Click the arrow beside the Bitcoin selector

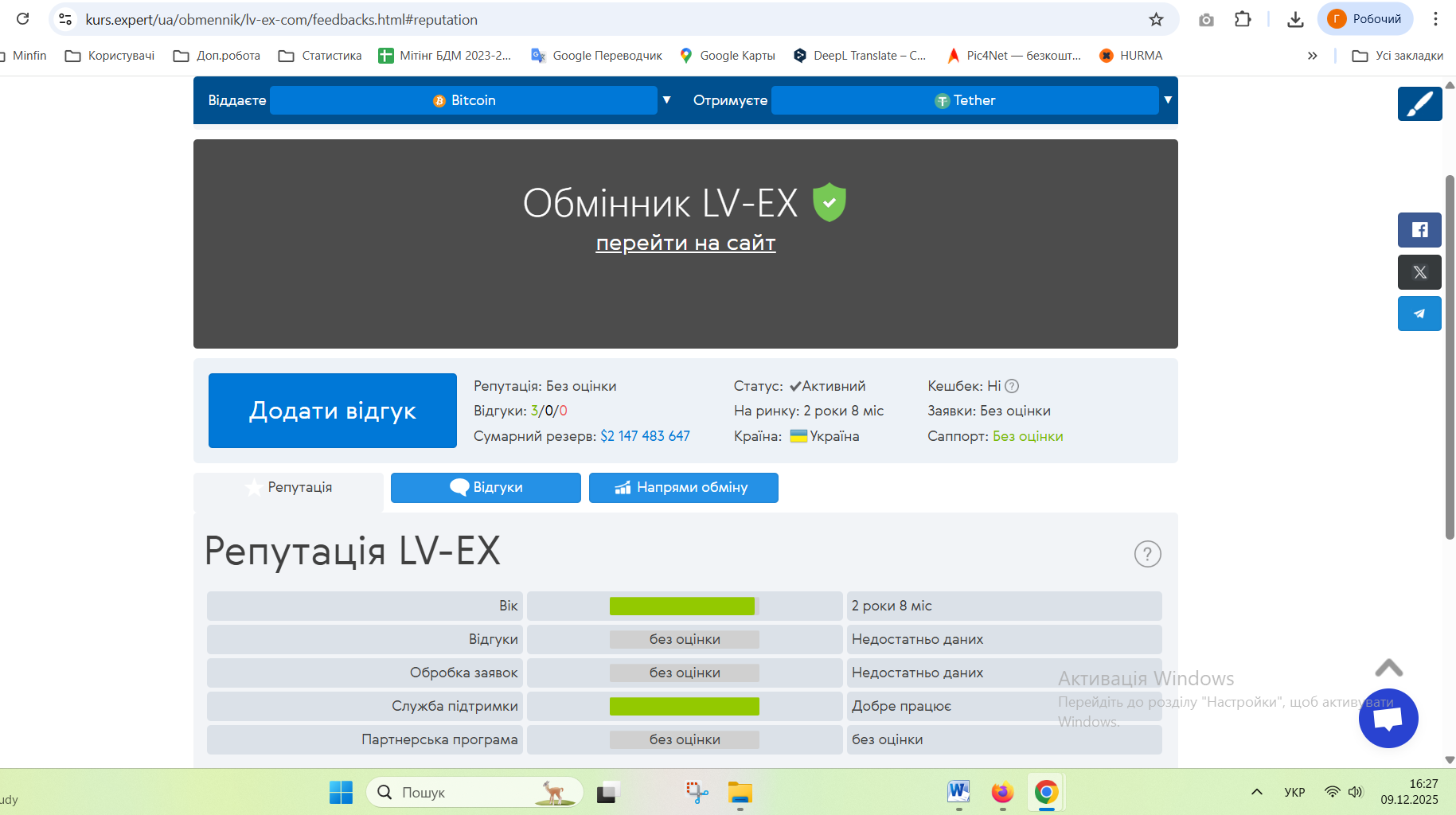[x=667, y=100]
